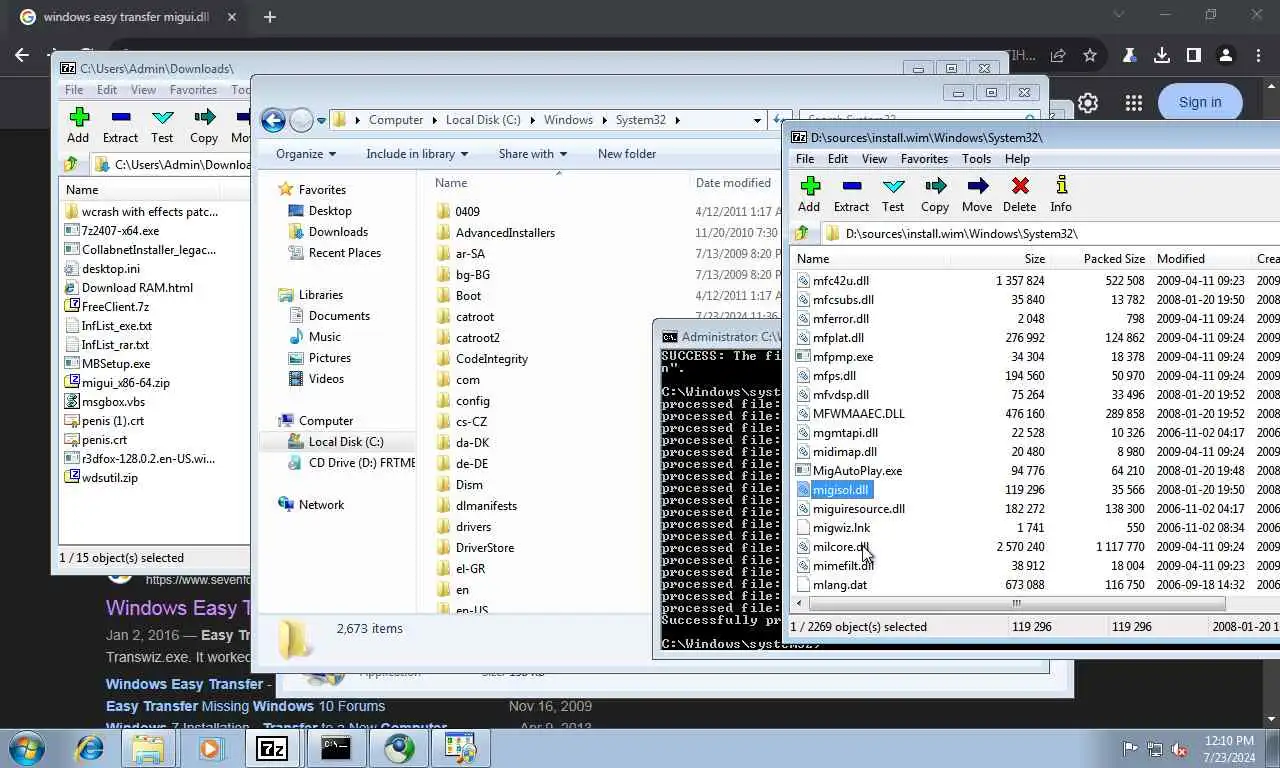Switch to Command Prompt via taskbar
Image resolution: width=1280 pixels, height=768 pixels.
pyautogui.click(x=336, y=748)
